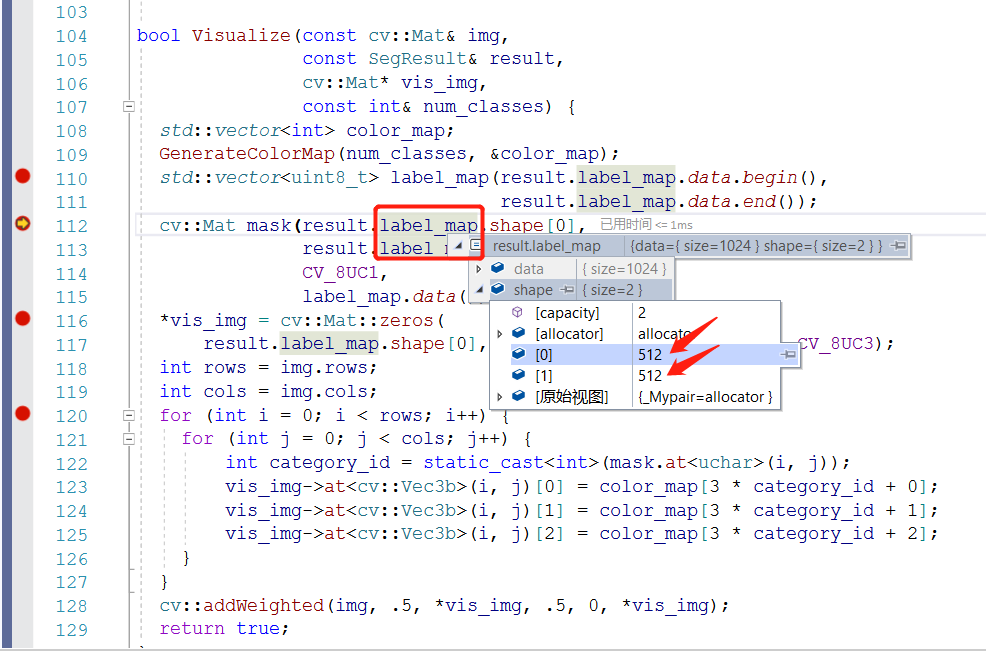Click the result.label_map datatip name

click(546, 246)
